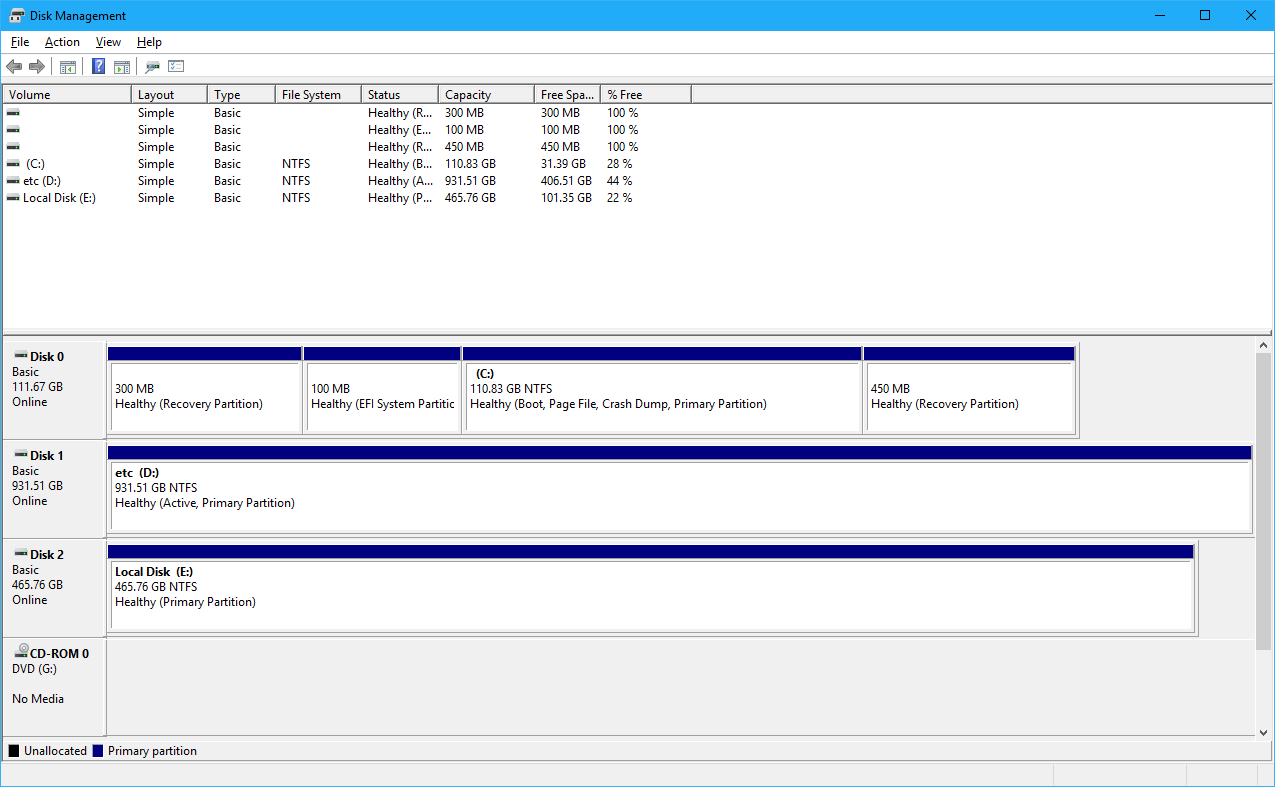Viewport: 1275px width, 787px height.
Task: Click the 101.35 GB free space cell
Action: coord(566,198)
